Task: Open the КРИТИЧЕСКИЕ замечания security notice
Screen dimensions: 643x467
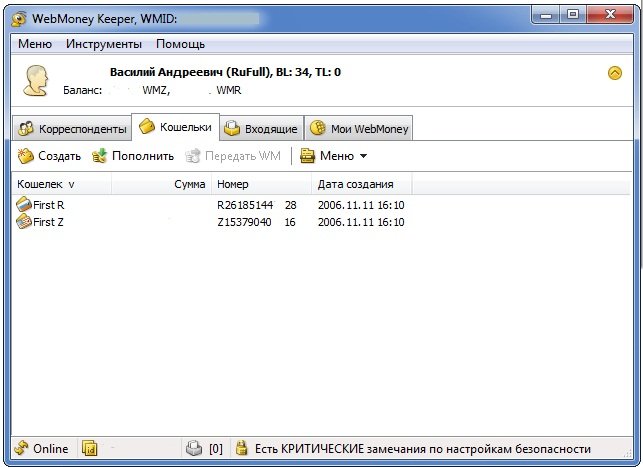Action: [x=423, y=449]
